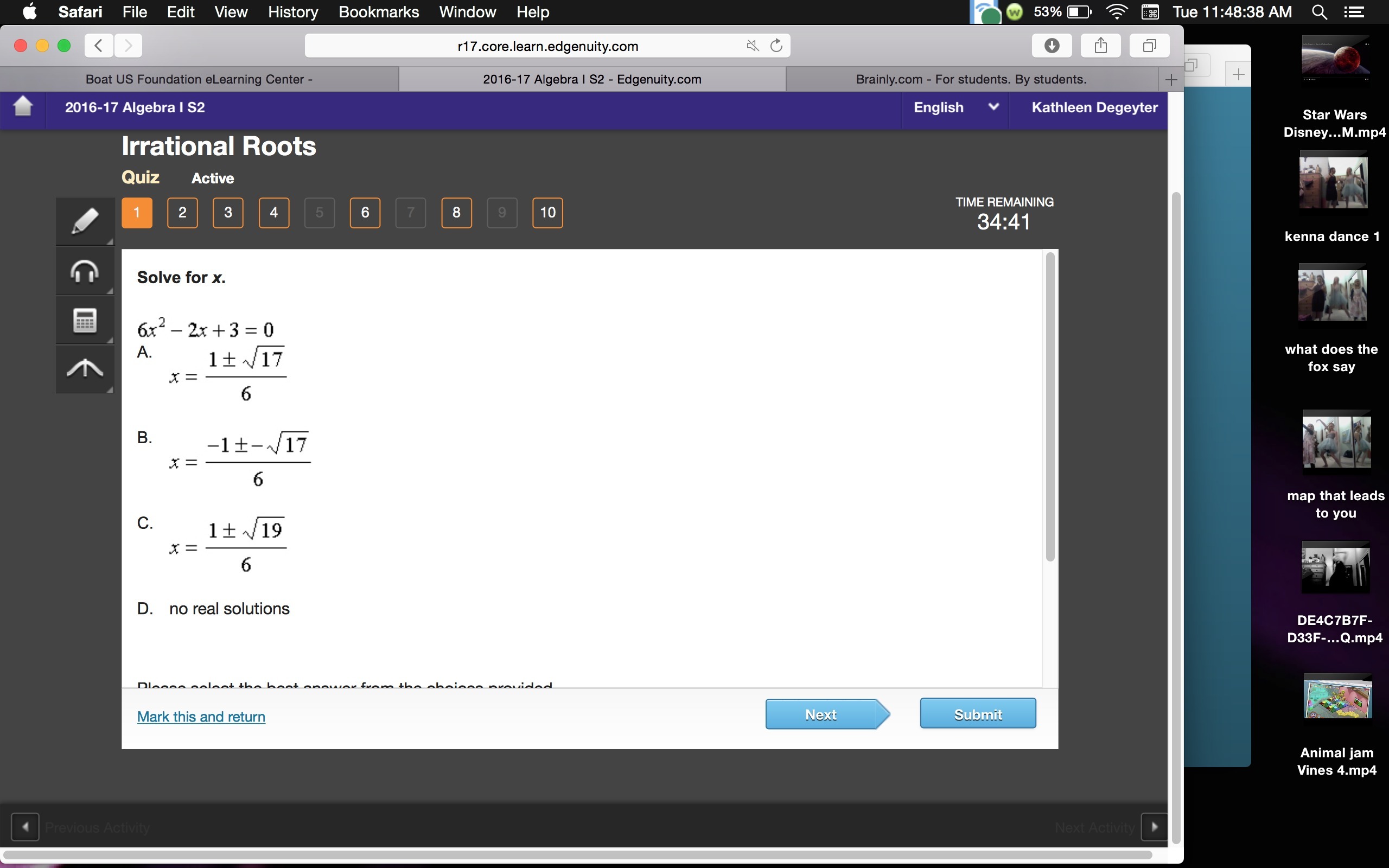Select quiz question 10

(547, 213)
